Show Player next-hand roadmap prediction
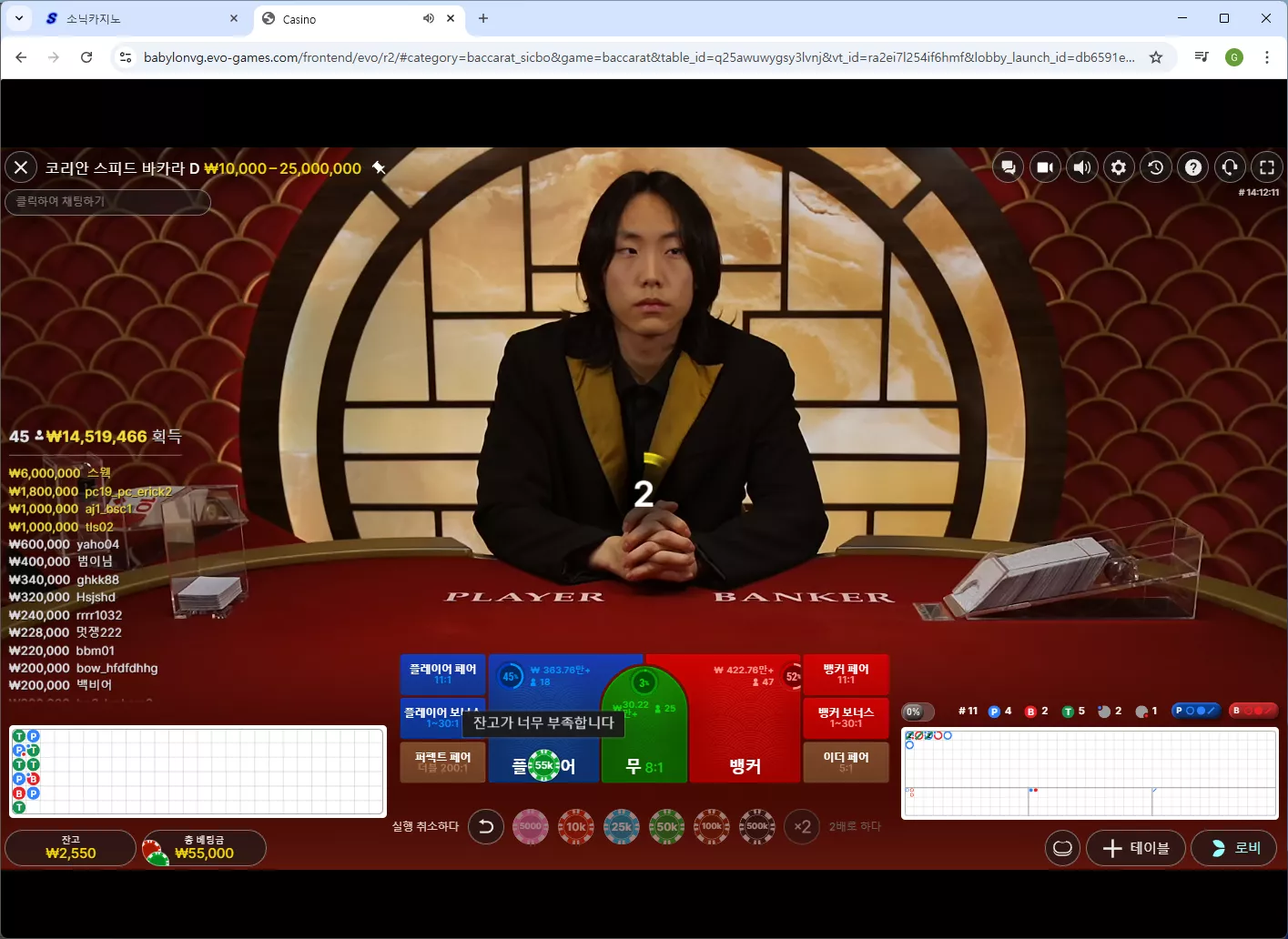 [1196, 711]
